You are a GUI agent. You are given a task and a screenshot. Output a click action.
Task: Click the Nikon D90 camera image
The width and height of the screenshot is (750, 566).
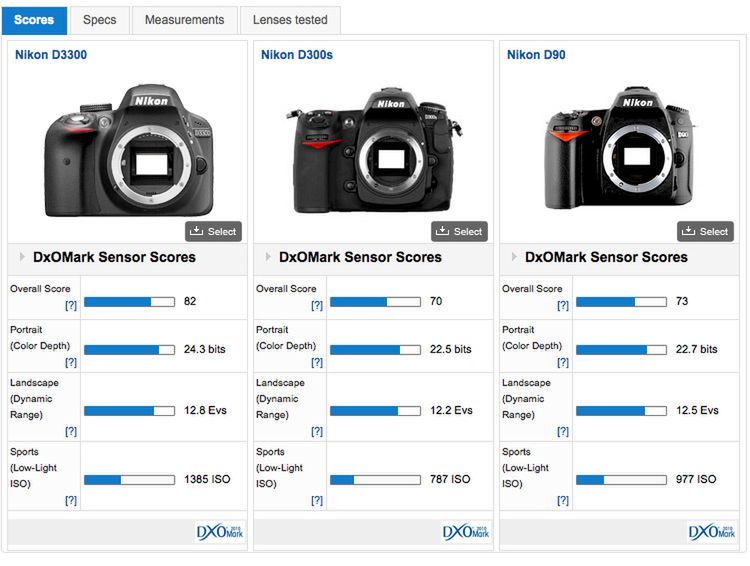tap(619, 148)
